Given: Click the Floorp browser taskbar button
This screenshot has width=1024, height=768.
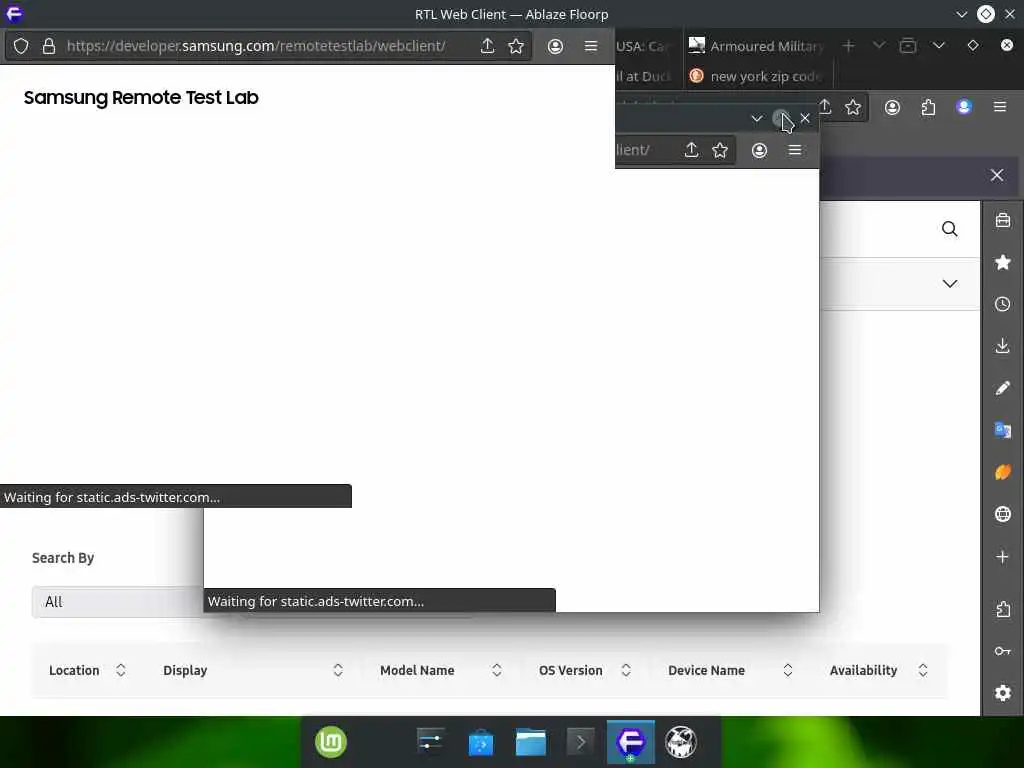Looking at the screenshot, I should 631,742.
